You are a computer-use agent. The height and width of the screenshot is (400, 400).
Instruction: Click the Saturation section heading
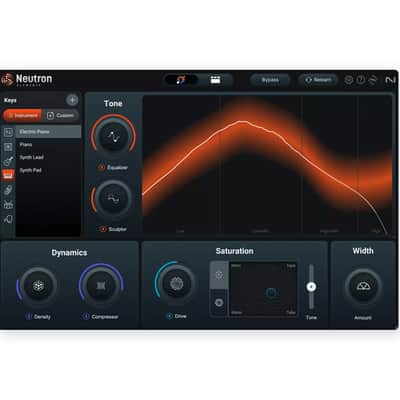[x=234, y=251]
